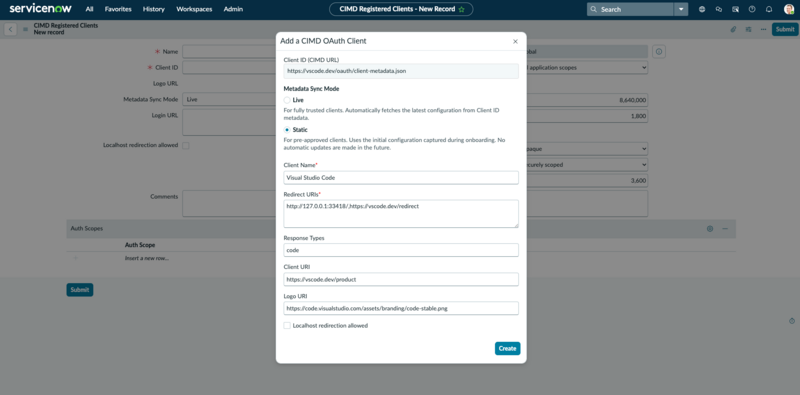Open the globe scope picker icon
Screen dimensions: 800x395
click(702, 9)
